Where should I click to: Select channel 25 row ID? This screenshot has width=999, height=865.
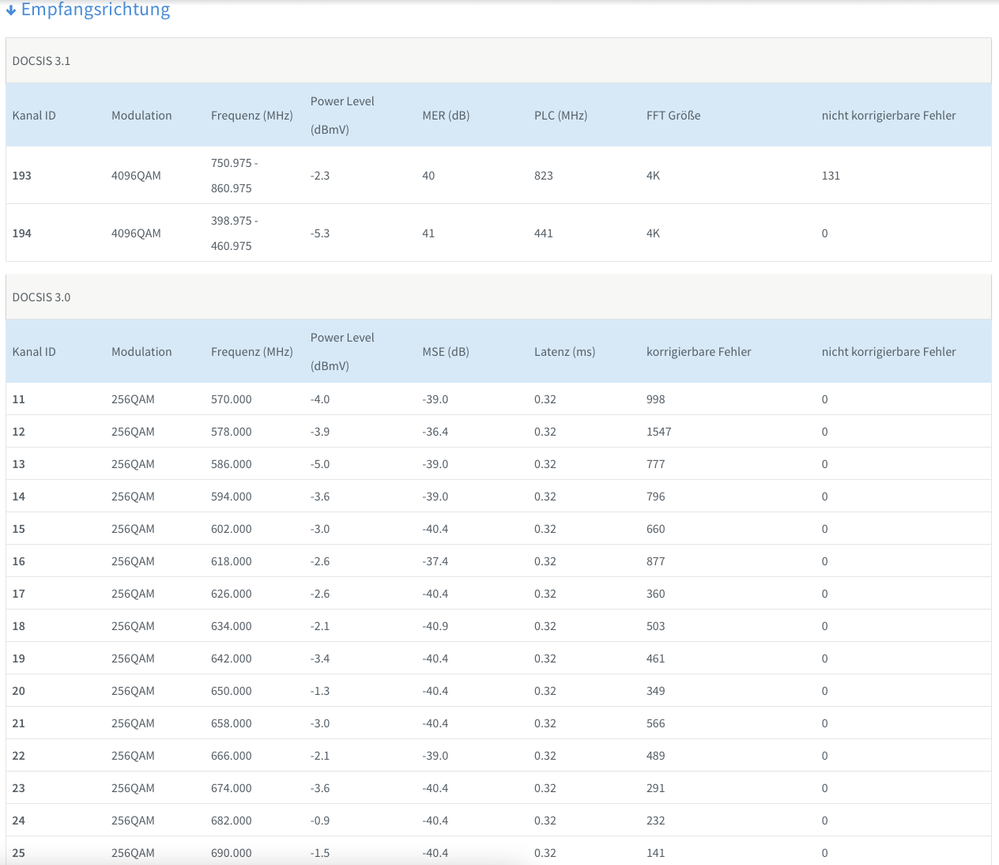pyautogui.click(x=19, y=852)
